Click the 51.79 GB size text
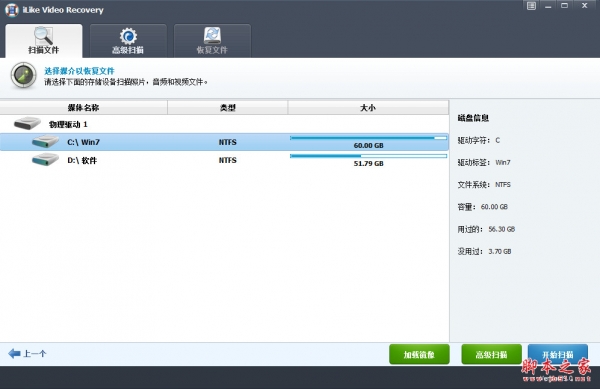600x389 pixels. [x=368, y=163]
